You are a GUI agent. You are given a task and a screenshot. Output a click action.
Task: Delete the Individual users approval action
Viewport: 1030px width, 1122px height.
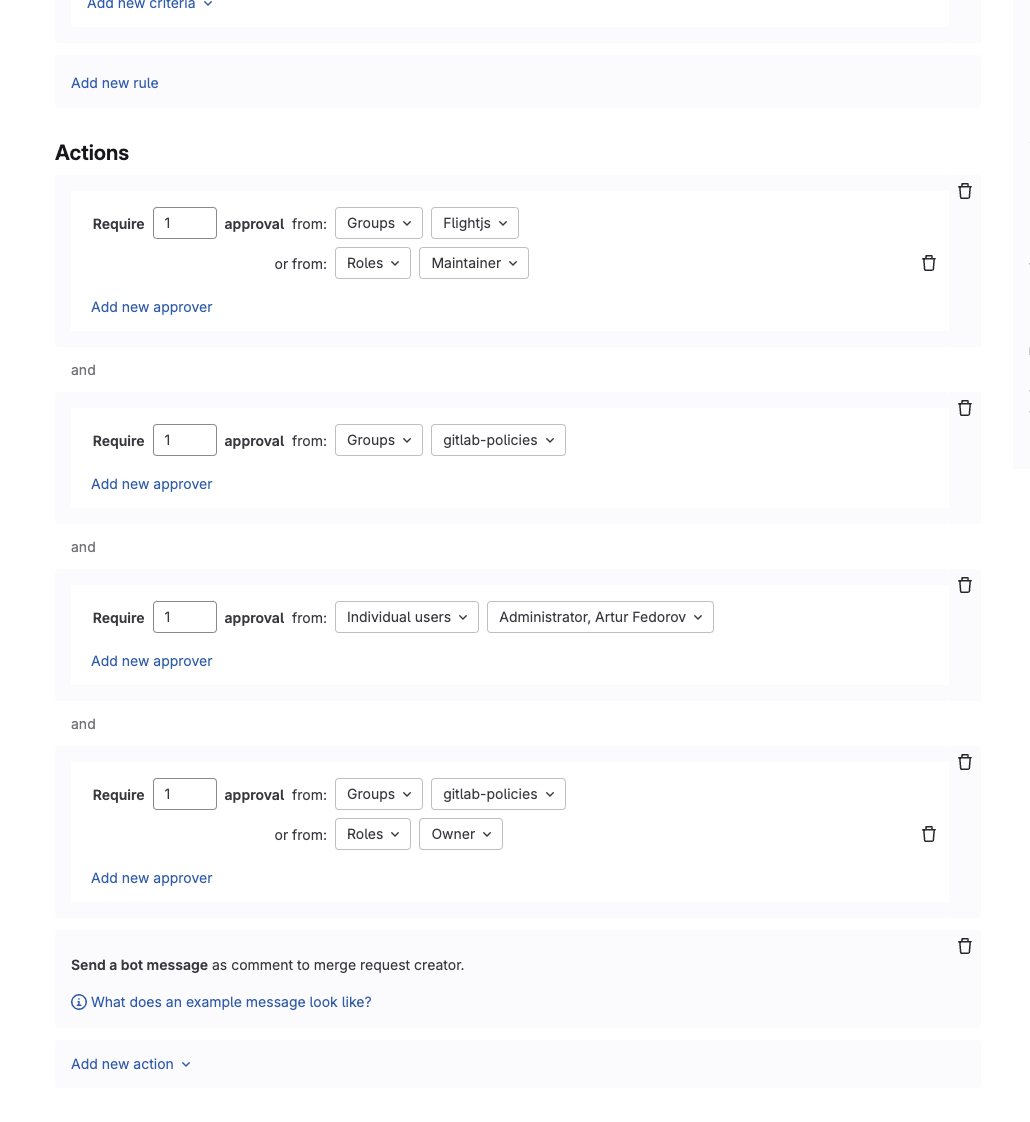click(x=964, y=585)
